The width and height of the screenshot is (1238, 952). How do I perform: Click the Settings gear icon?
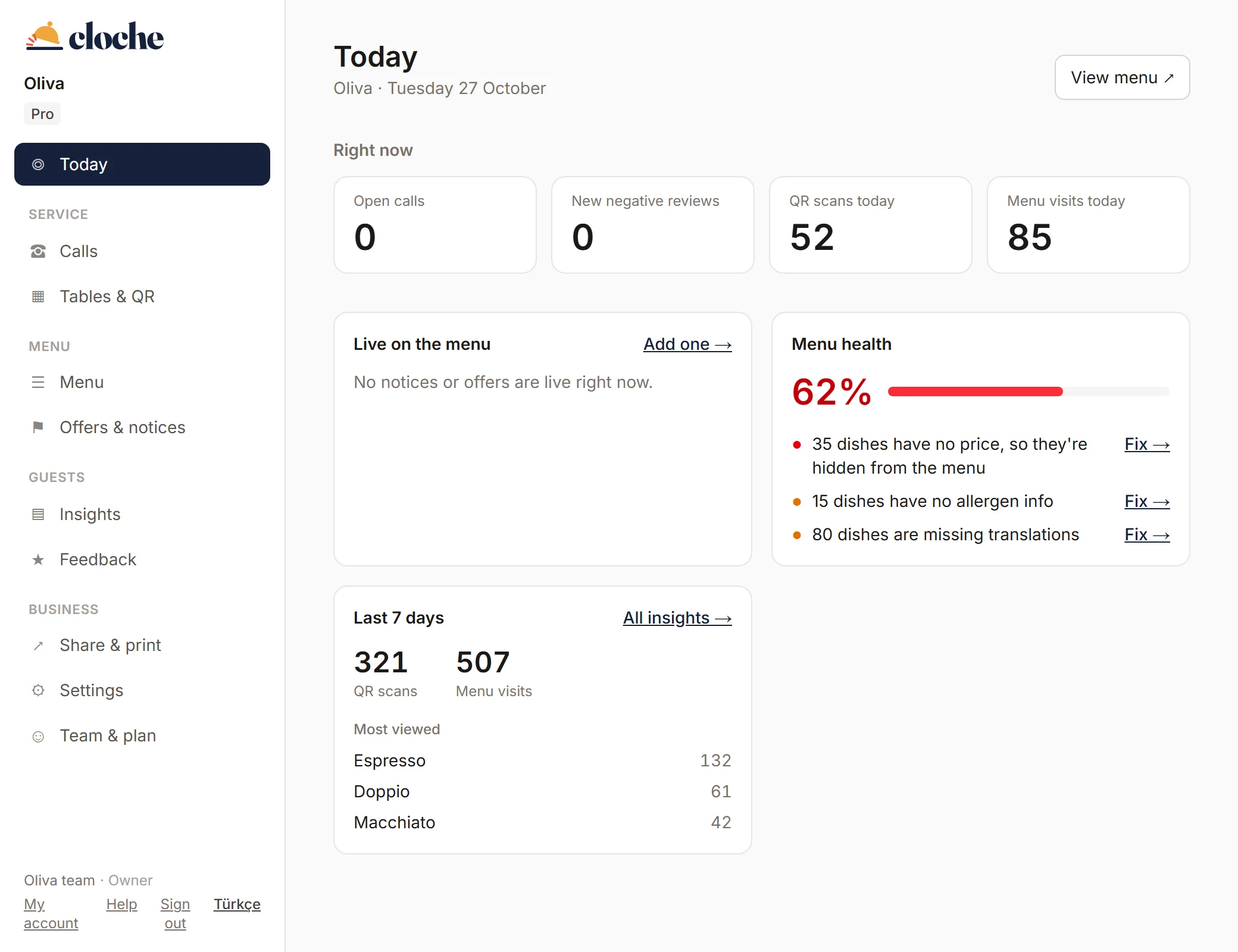click(x=38, y=690)
